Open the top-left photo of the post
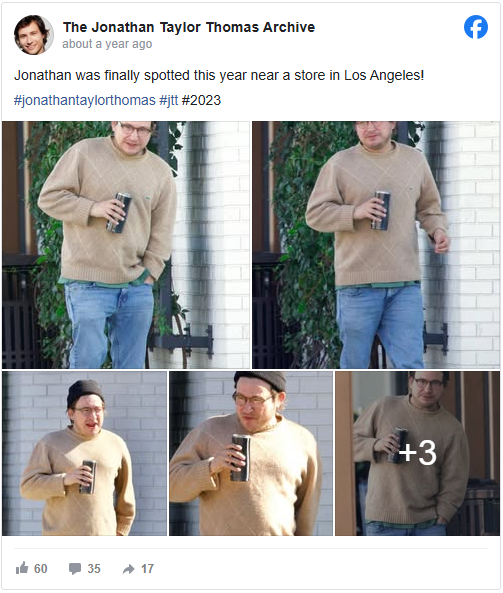The height and width of the screenshot is (593, 503). click(x=126, y=245)
